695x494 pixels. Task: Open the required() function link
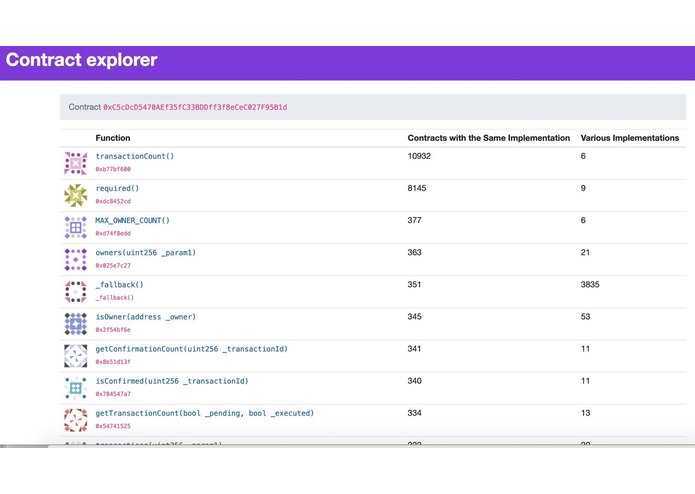pyautogui.click(x=117, y=188)
